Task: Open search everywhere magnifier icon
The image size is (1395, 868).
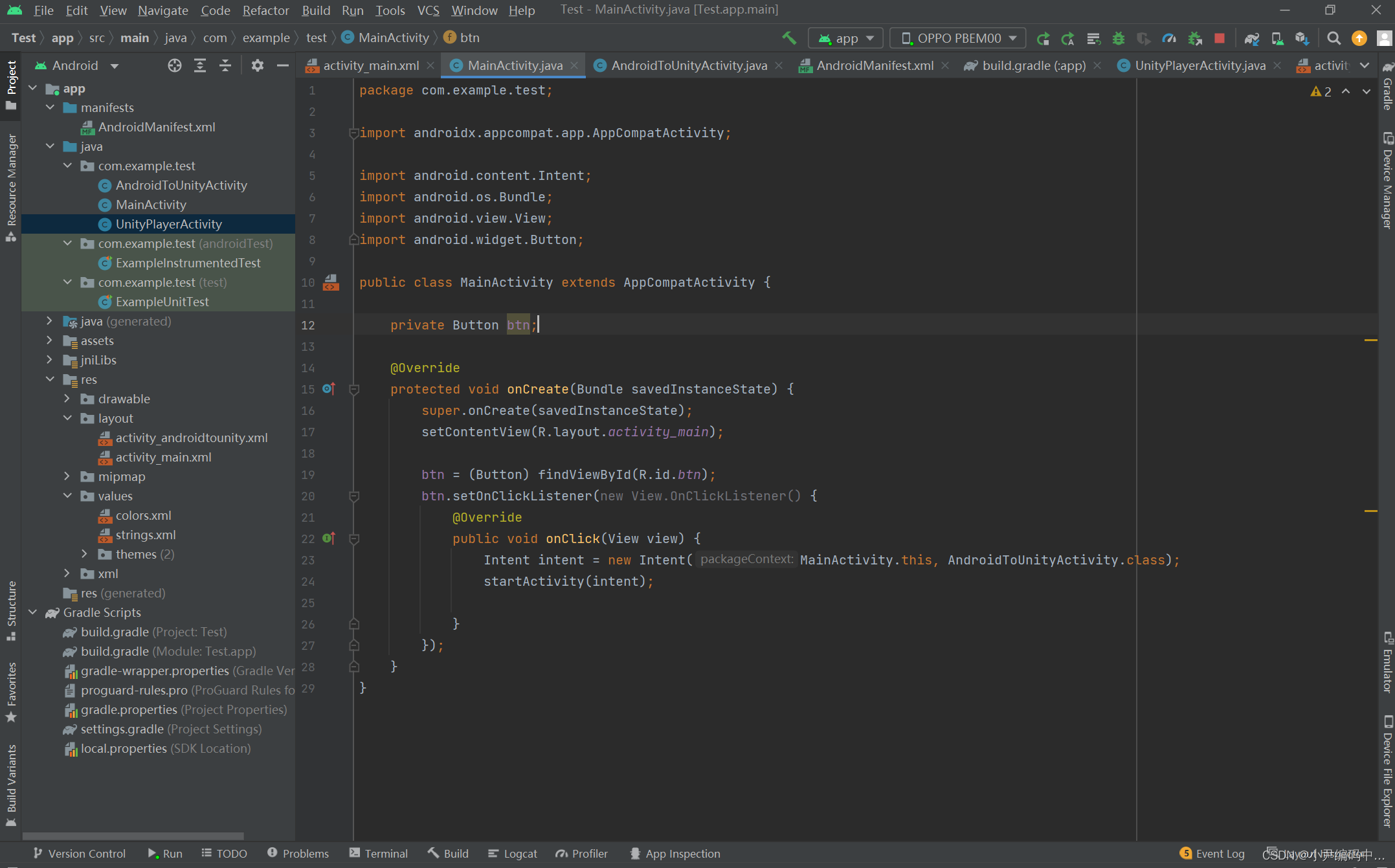Action: 1334,38
